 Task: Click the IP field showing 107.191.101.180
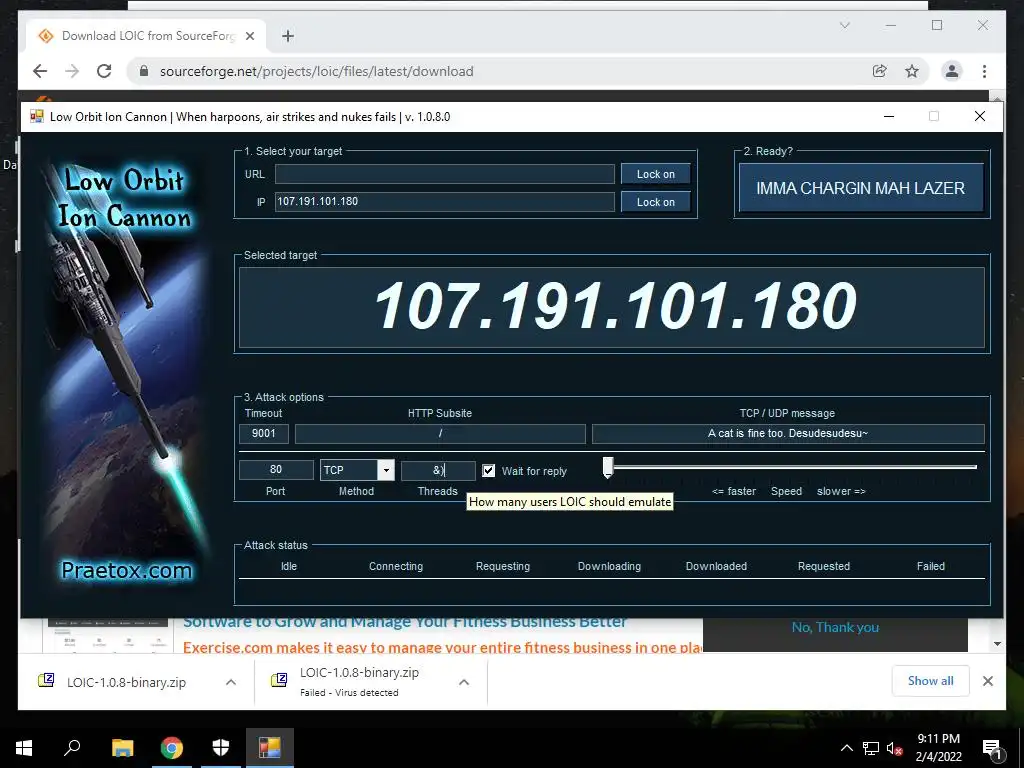point(445,201)
